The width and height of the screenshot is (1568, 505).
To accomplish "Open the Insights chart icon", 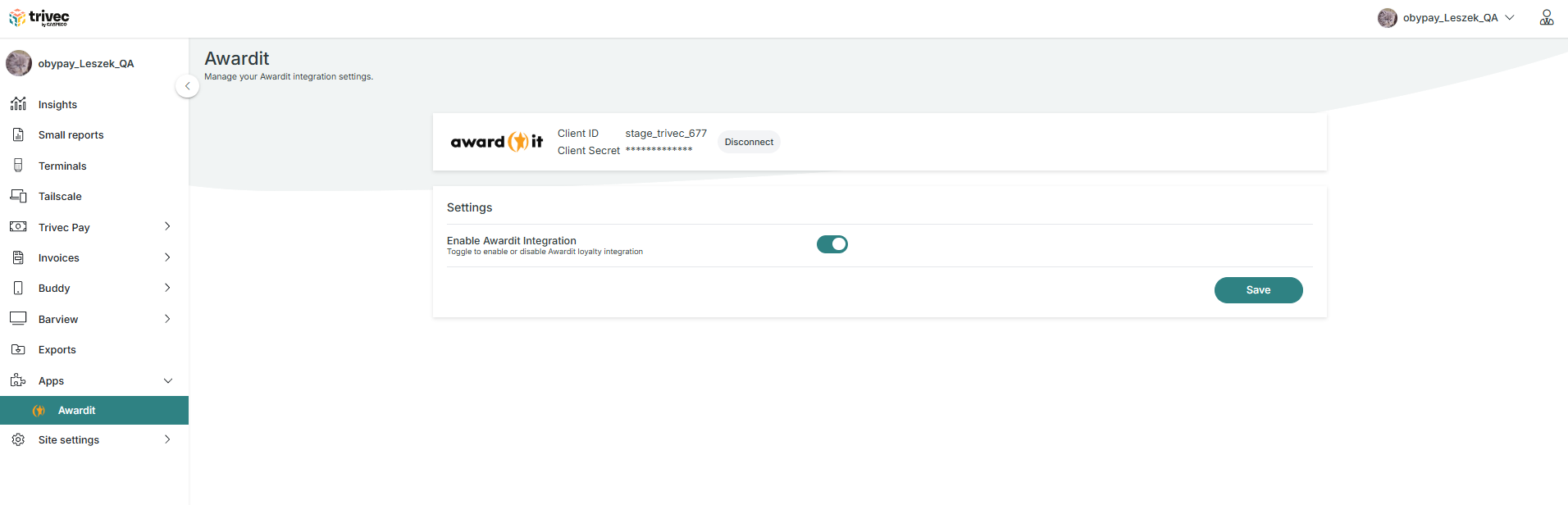I will pos(18,104).
